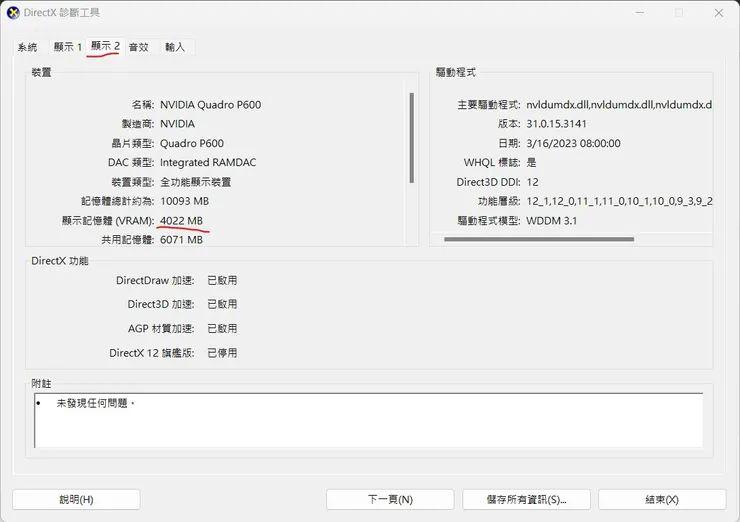Screen dimensions: 740x522
Task: Switch to the 系統 tab
Action: tap(27, 47)
